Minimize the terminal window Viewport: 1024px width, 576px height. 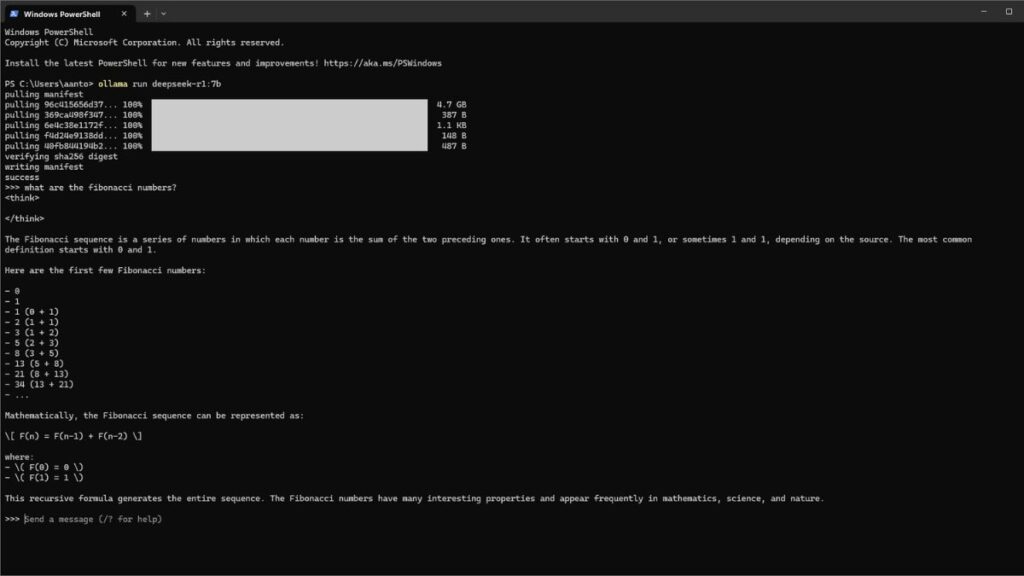pyautogui.click(x=984, y=12)
